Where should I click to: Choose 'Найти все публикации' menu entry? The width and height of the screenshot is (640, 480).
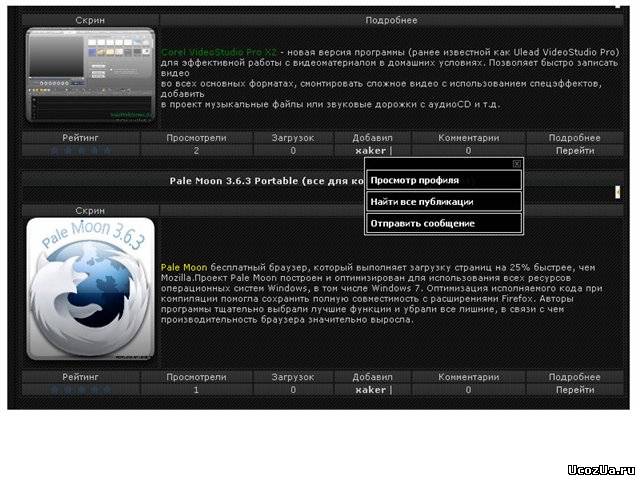[x=443, y=202]
